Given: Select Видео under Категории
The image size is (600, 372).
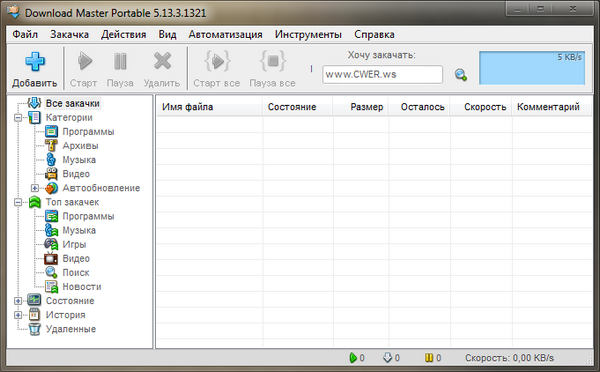Looking at the screenshot, I should (76, 174).
